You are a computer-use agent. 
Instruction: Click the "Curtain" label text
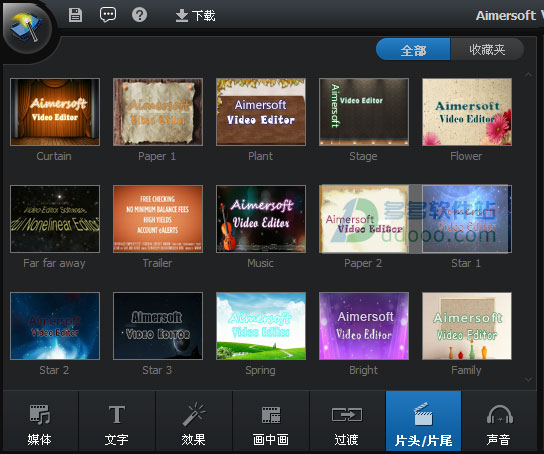click(54, 156)
